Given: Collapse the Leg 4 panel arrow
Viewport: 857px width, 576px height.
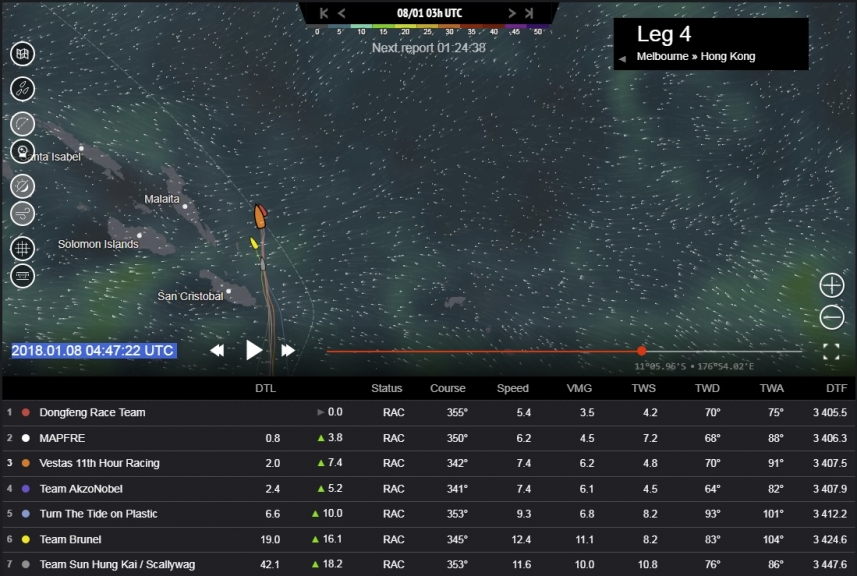Looking at the screenshot, I should 622,58.
